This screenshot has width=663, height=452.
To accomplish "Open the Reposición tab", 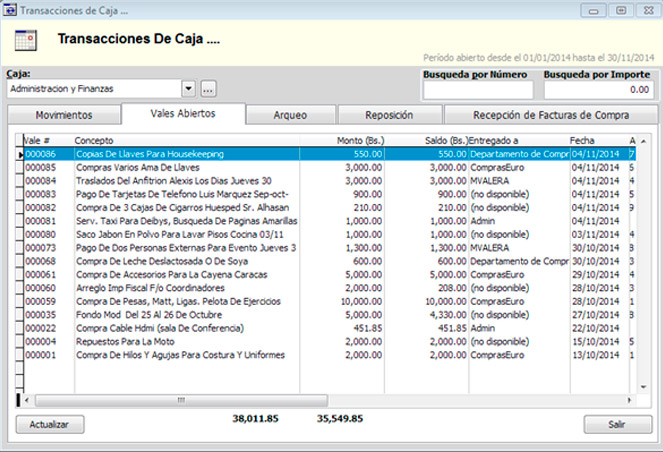I will (389, 115).
